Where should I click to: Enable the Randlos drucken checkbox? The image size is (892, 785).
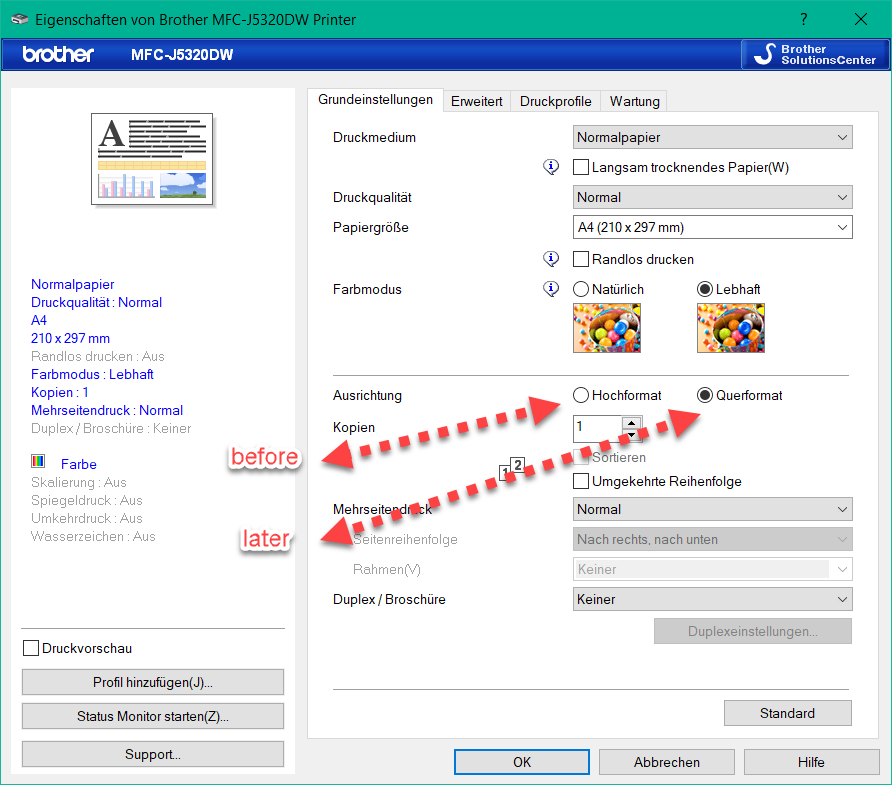(x=581, y=259)
